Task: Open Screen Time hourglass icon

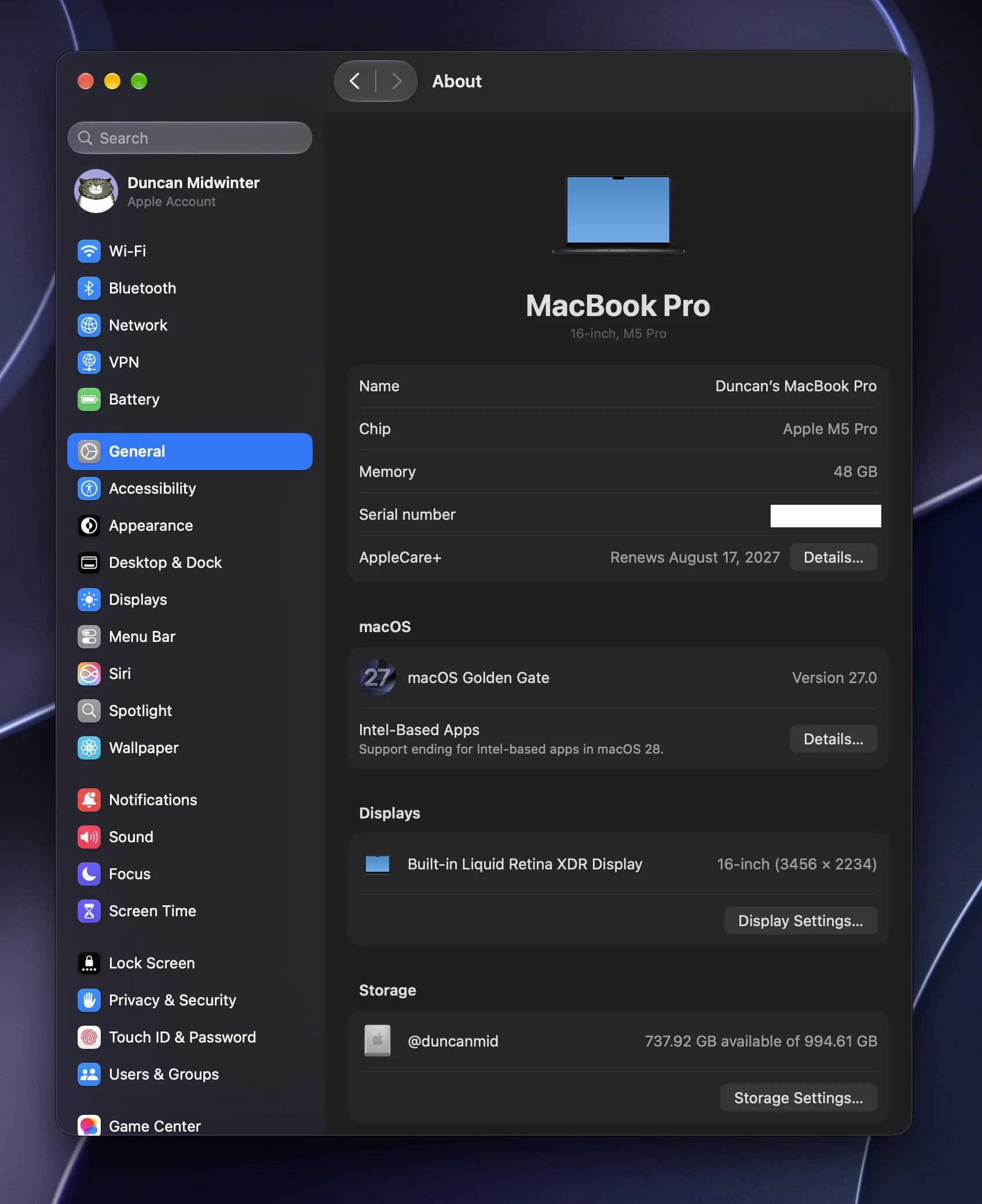Action: pyautogui.click(x=89, y=911)
